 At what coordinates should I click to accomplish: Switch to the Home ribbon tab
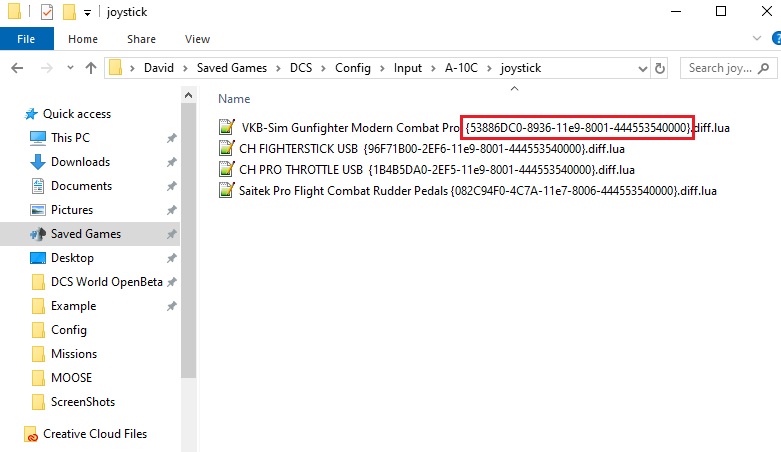(83, 39)
